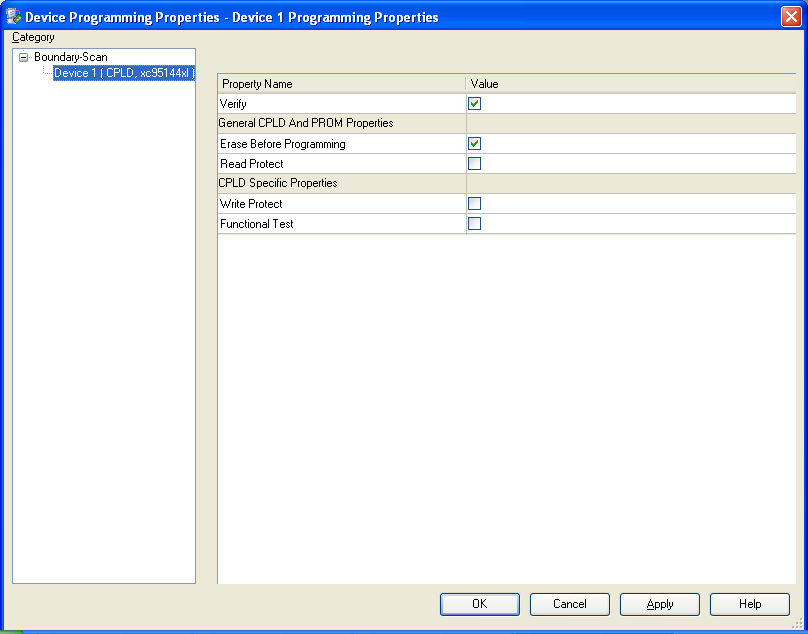The height and width of the screenshot is (634, 808).
Task: Confirm settings with the OK button
Action: (480, 604)
